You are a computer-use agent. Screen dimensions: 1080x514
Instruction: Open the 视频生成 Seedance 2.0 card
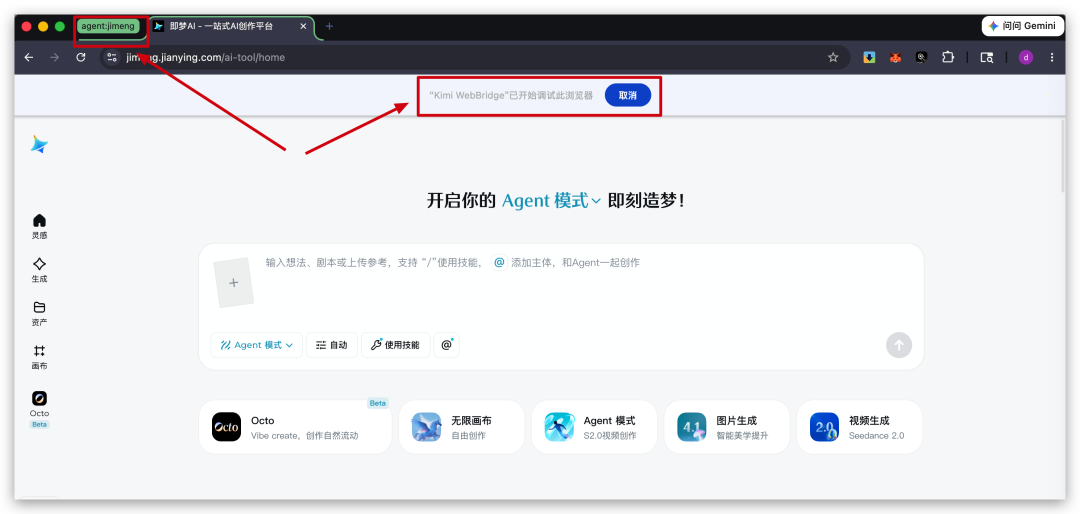859,427
